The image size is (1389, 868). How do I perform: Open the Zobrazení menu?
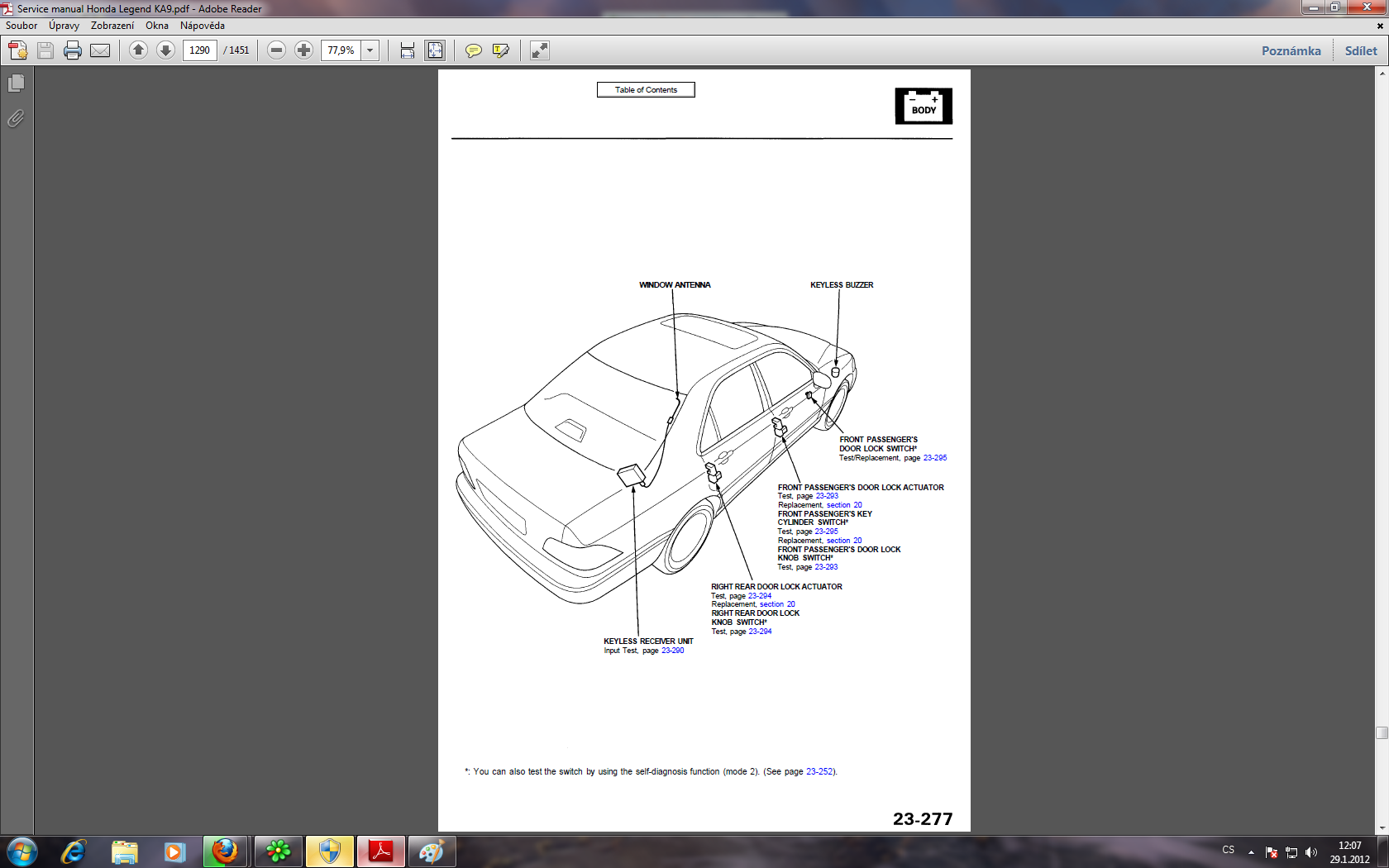[112, 26]
